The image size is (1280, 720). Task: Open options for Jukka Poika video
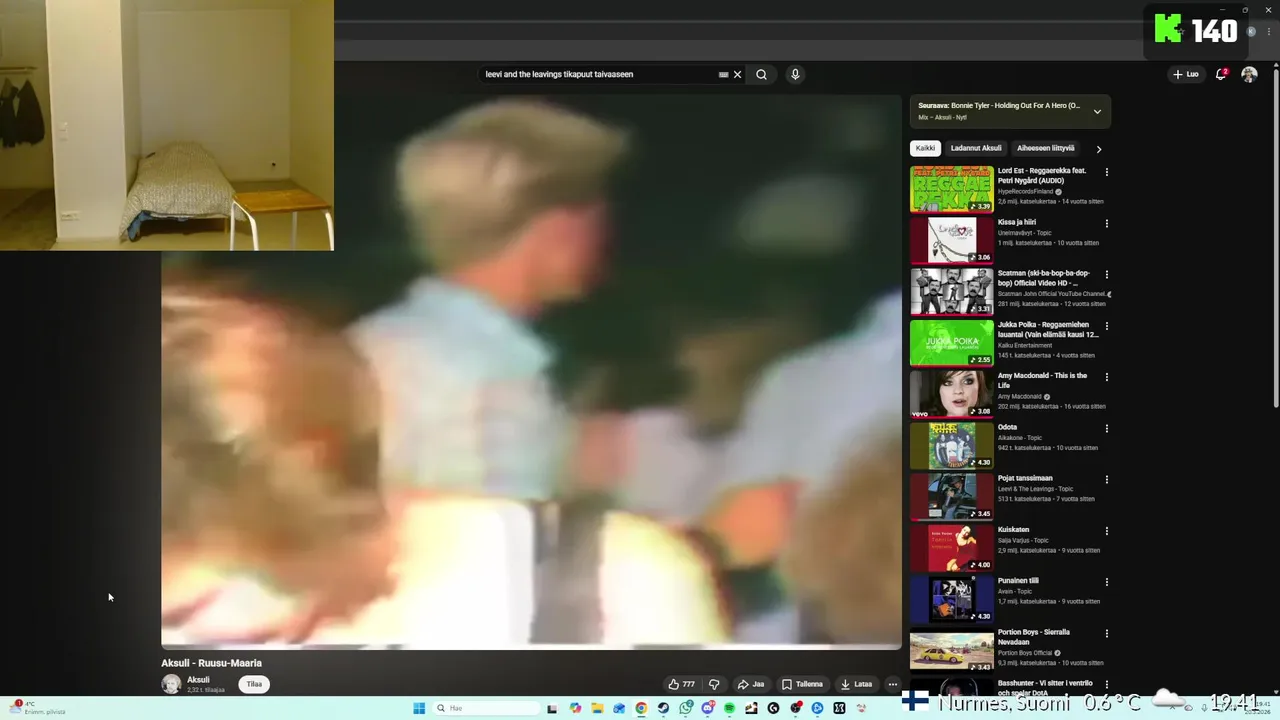(x=1106, y=326)
